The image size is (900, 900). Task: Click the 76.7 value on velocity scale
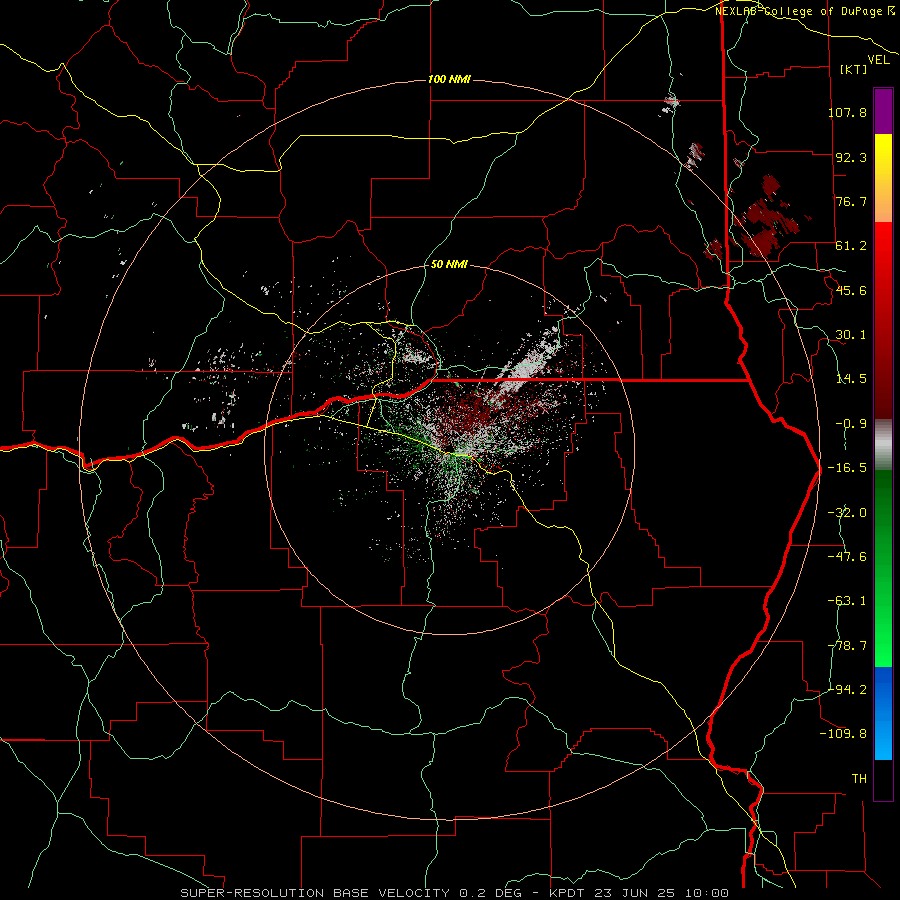point(851,201)
